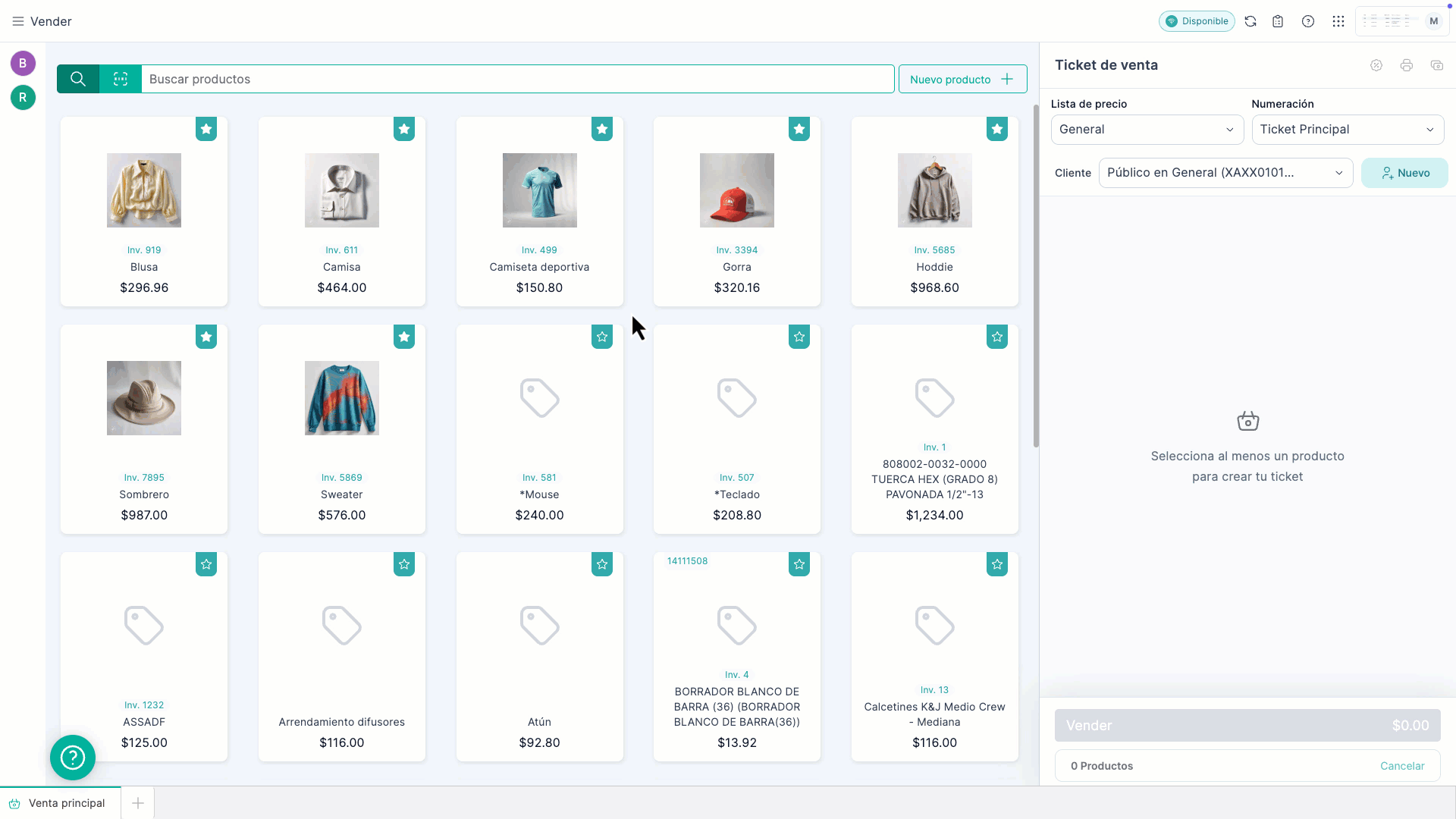Image resolution: width=1456 pixels, height=819 pixels.
Task: Click the Nuevo producto button
Action: tap(962, 79)
